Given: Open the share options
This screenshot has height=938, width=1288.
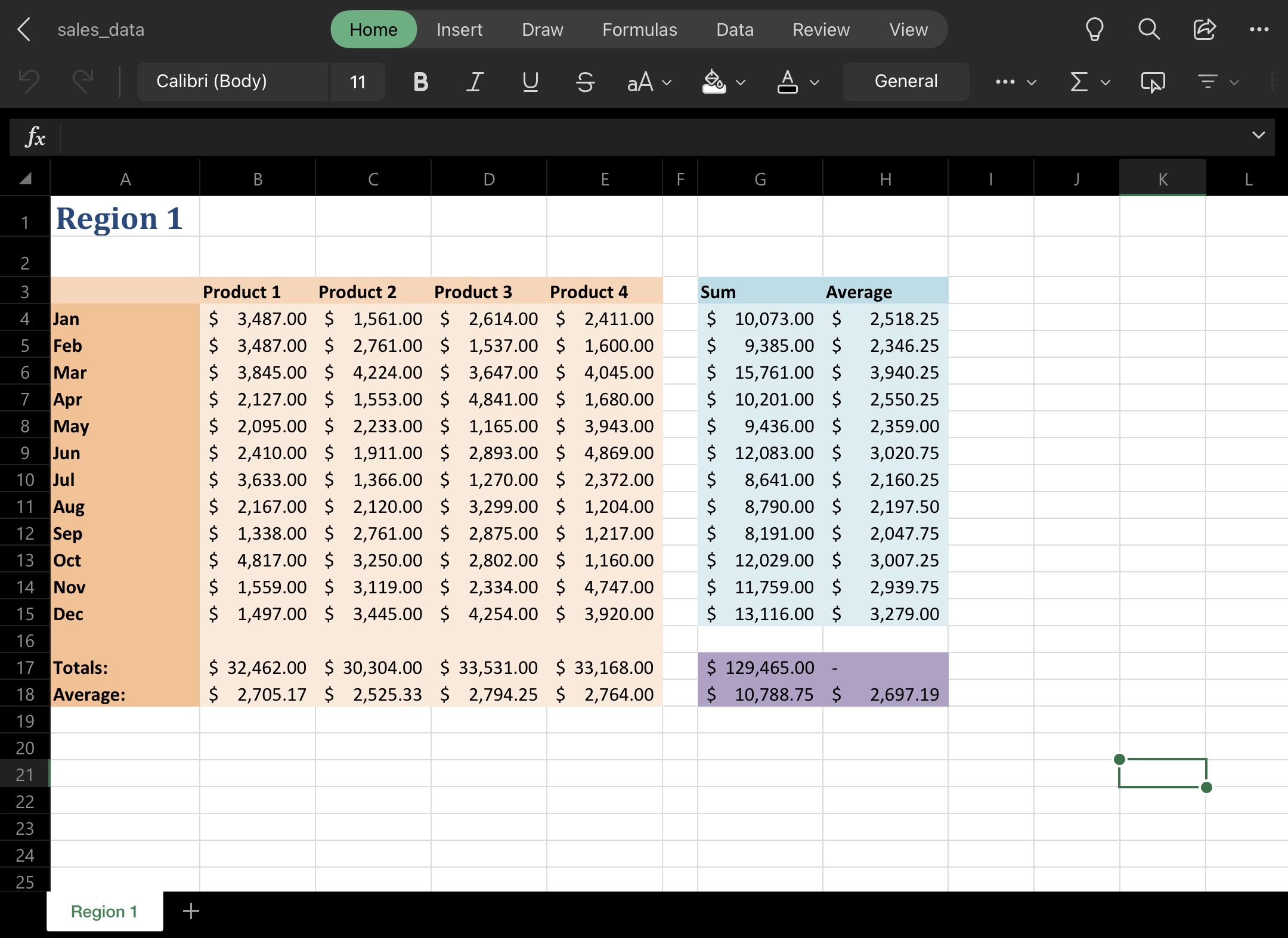Looking at the screenshot, I should 1205,29.
